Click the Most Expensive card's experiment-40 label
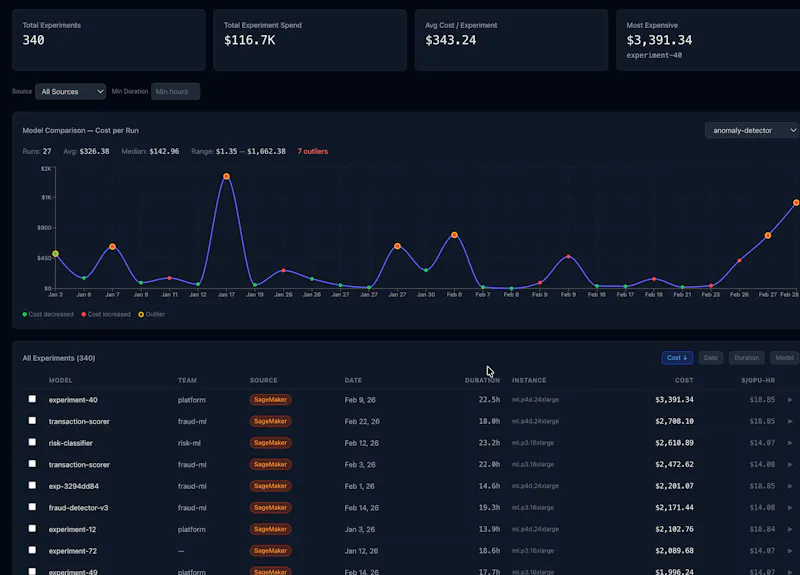 coord(654,55)
